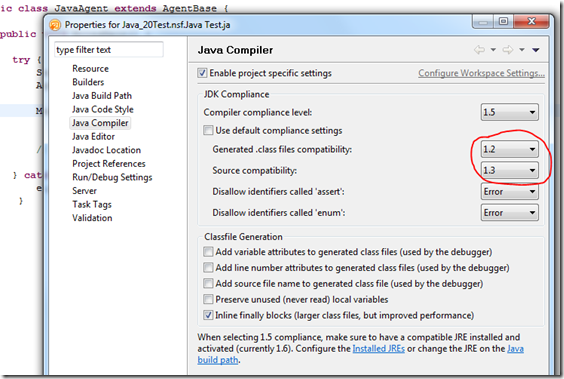Enable Preserve unused local variables checkbox

point(208,299)
